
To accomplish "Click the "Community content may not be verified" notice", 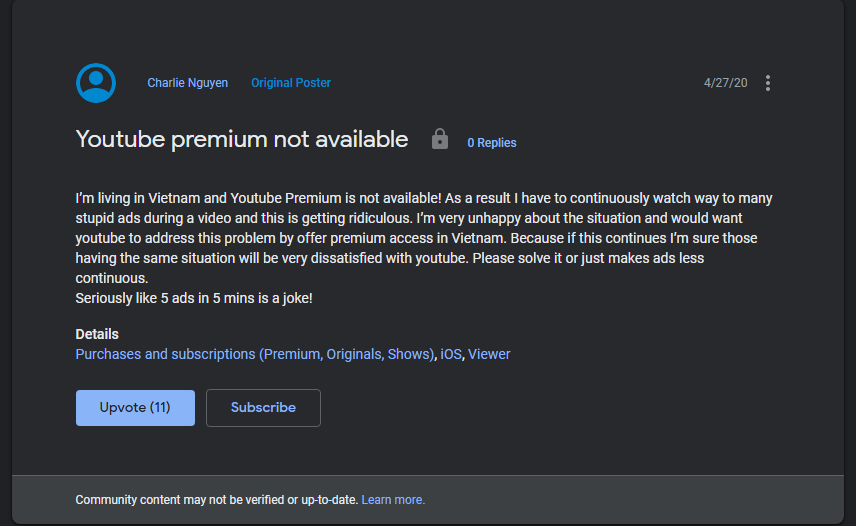I will [217, 500].
